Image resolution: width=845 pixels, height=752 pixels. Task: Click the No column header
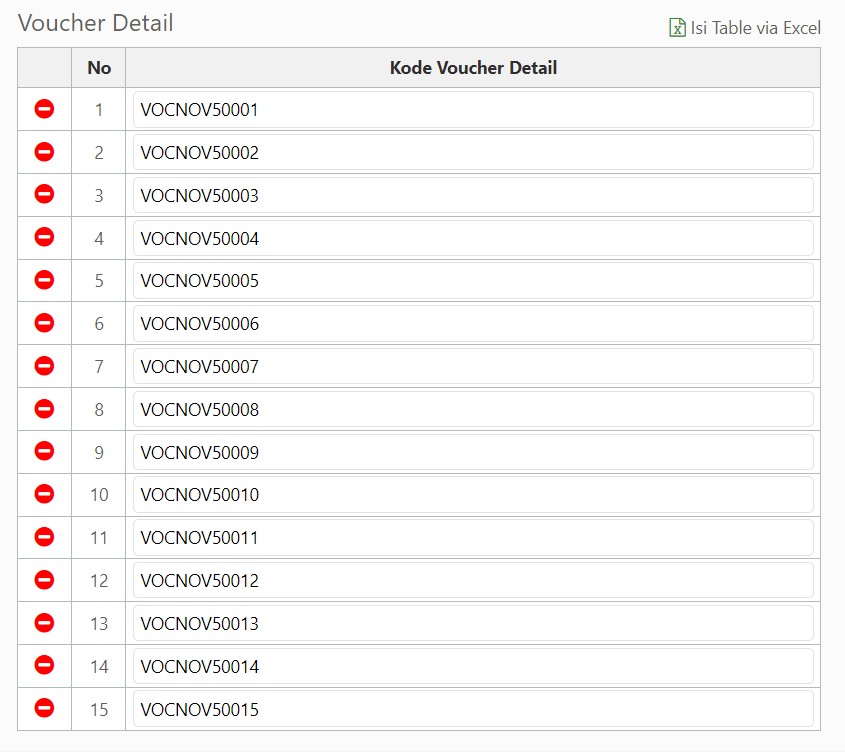[x=99, y=68]
